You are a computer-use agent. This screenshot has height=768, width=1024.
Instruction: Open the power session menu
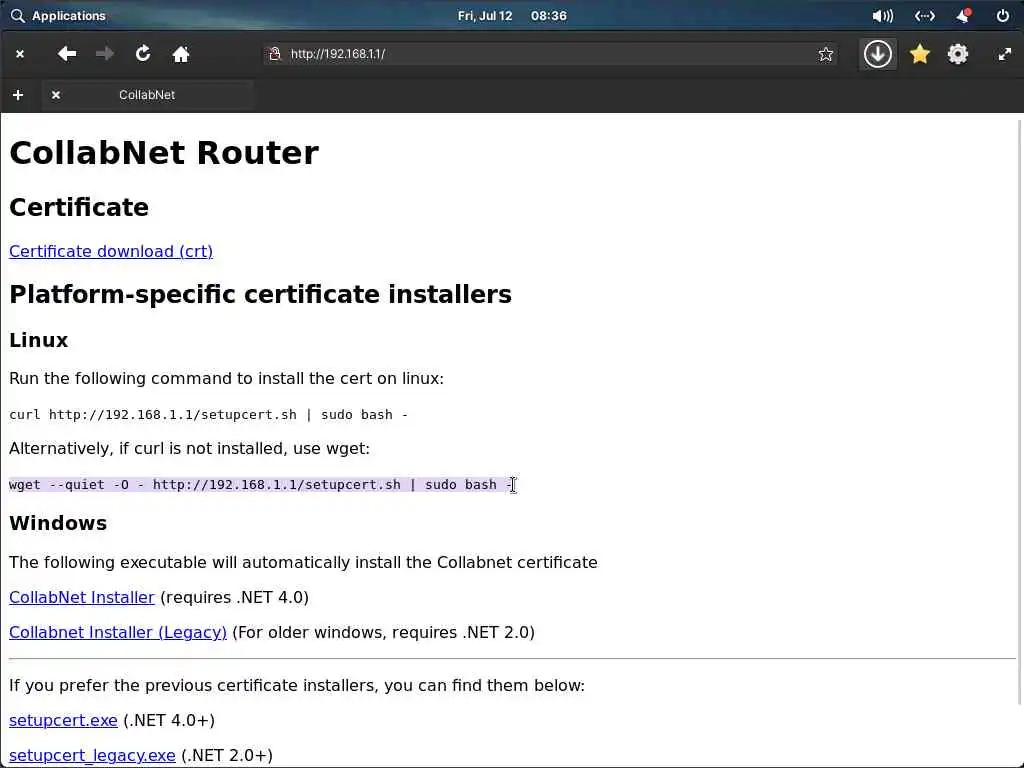click(1002, 16)
